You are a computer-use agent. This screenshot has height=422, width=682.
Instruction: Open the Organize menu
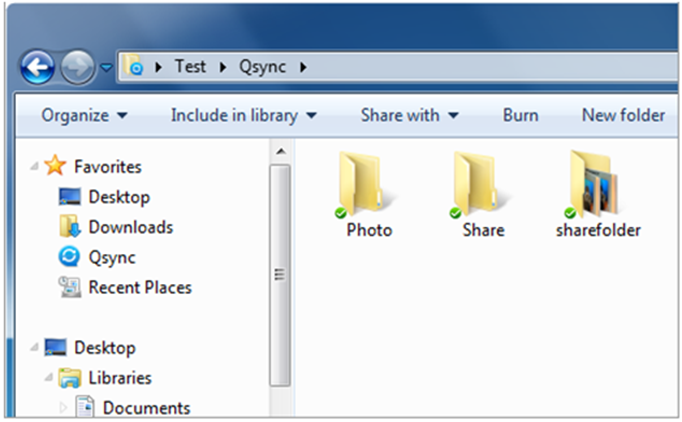pyautogui.click(x=84, y=115)
